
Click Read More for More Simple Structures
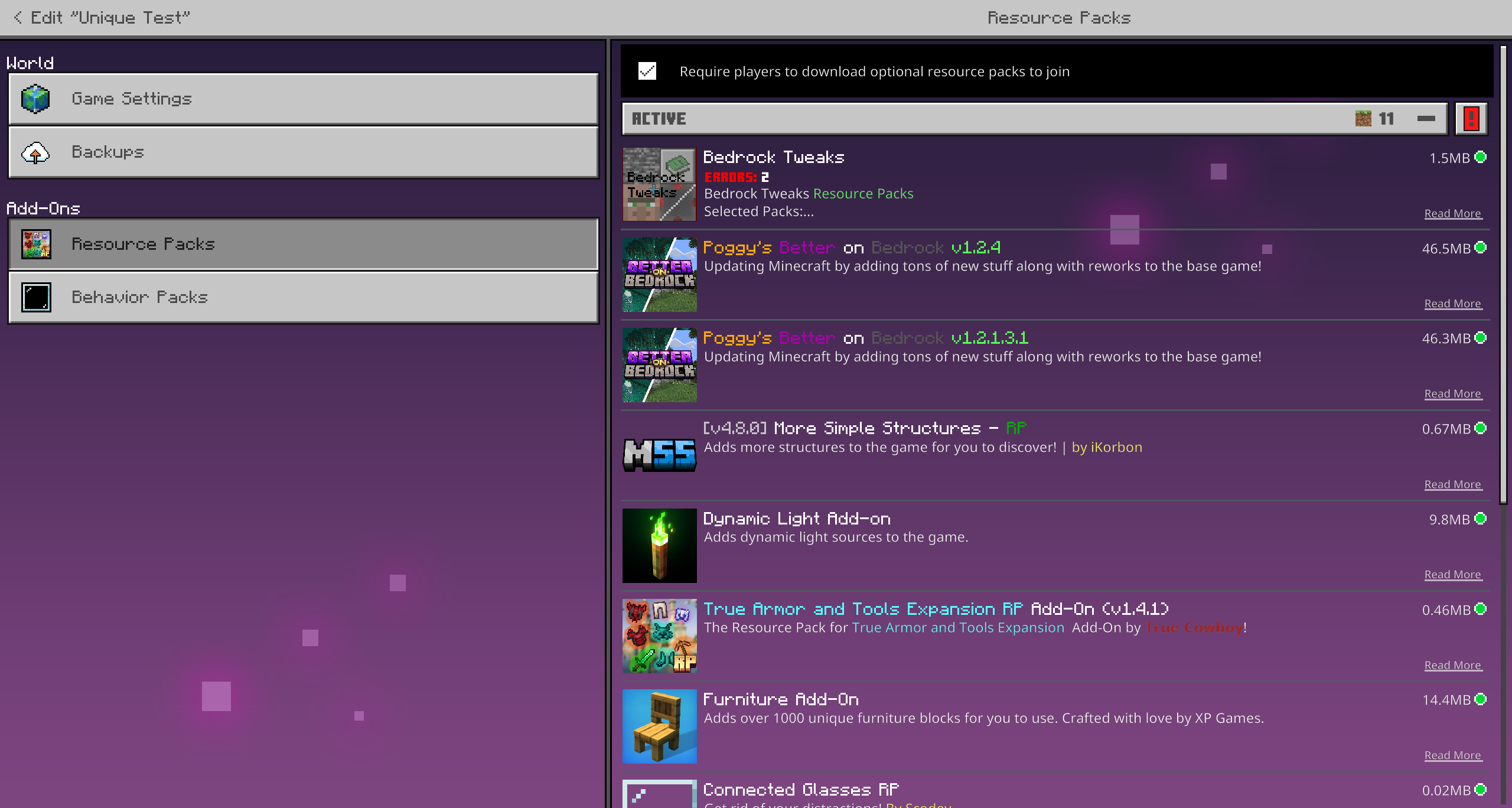(1452, 485)
